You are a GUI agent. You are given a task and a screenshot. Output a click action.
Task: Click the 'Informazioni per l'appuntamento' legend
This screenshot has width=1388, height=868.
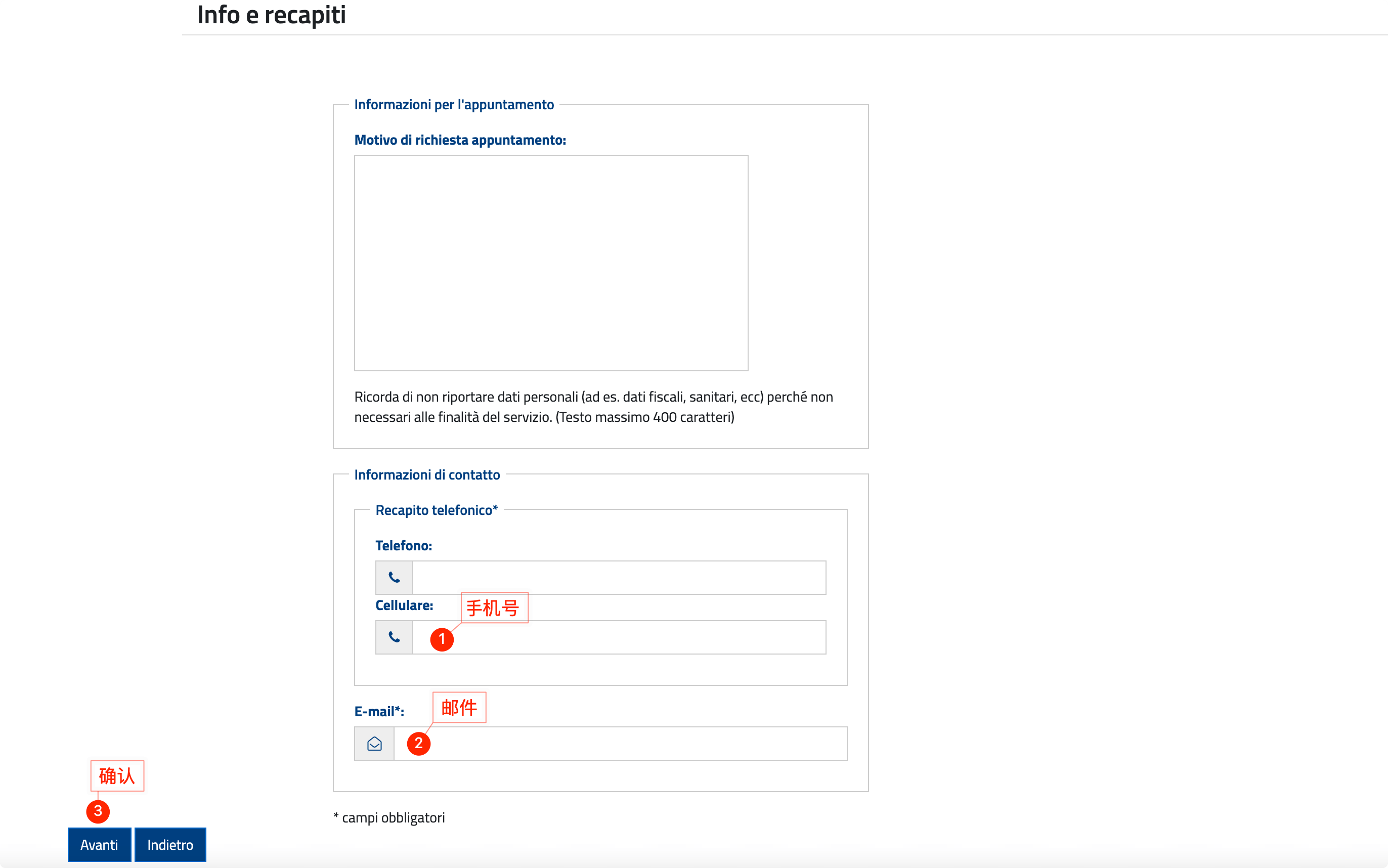point(454,105)
